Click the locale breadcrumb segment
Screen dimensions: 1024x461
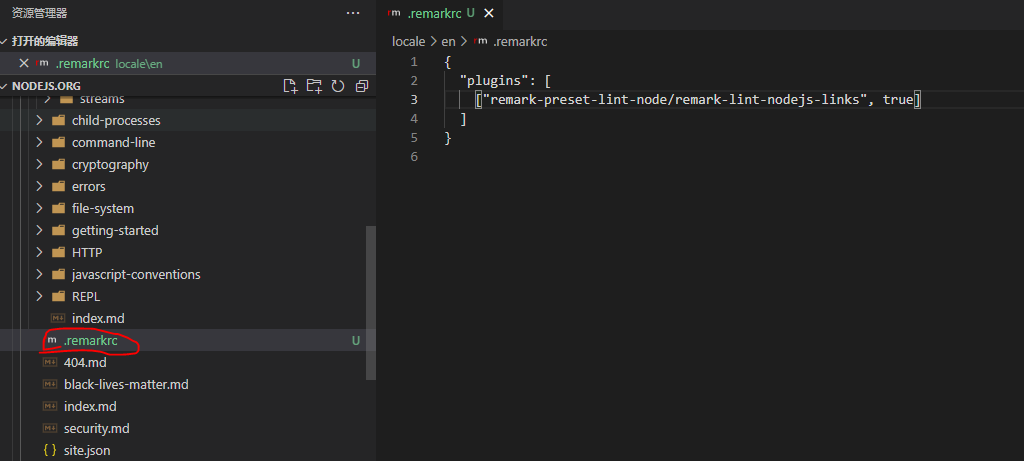(x=408, y=41)
